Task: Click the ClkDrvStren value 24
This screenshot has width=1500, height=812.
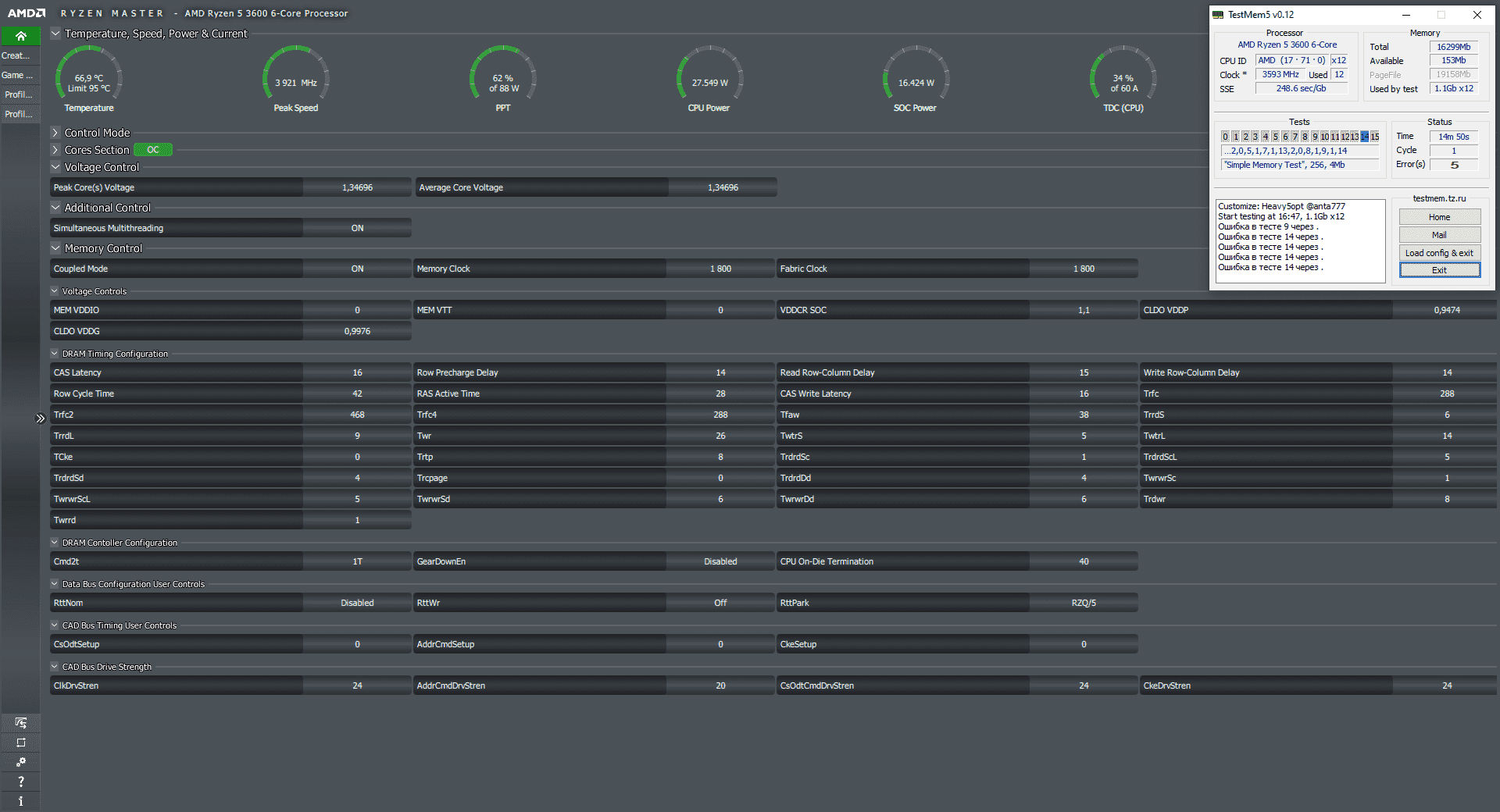Action: point(357,686)
